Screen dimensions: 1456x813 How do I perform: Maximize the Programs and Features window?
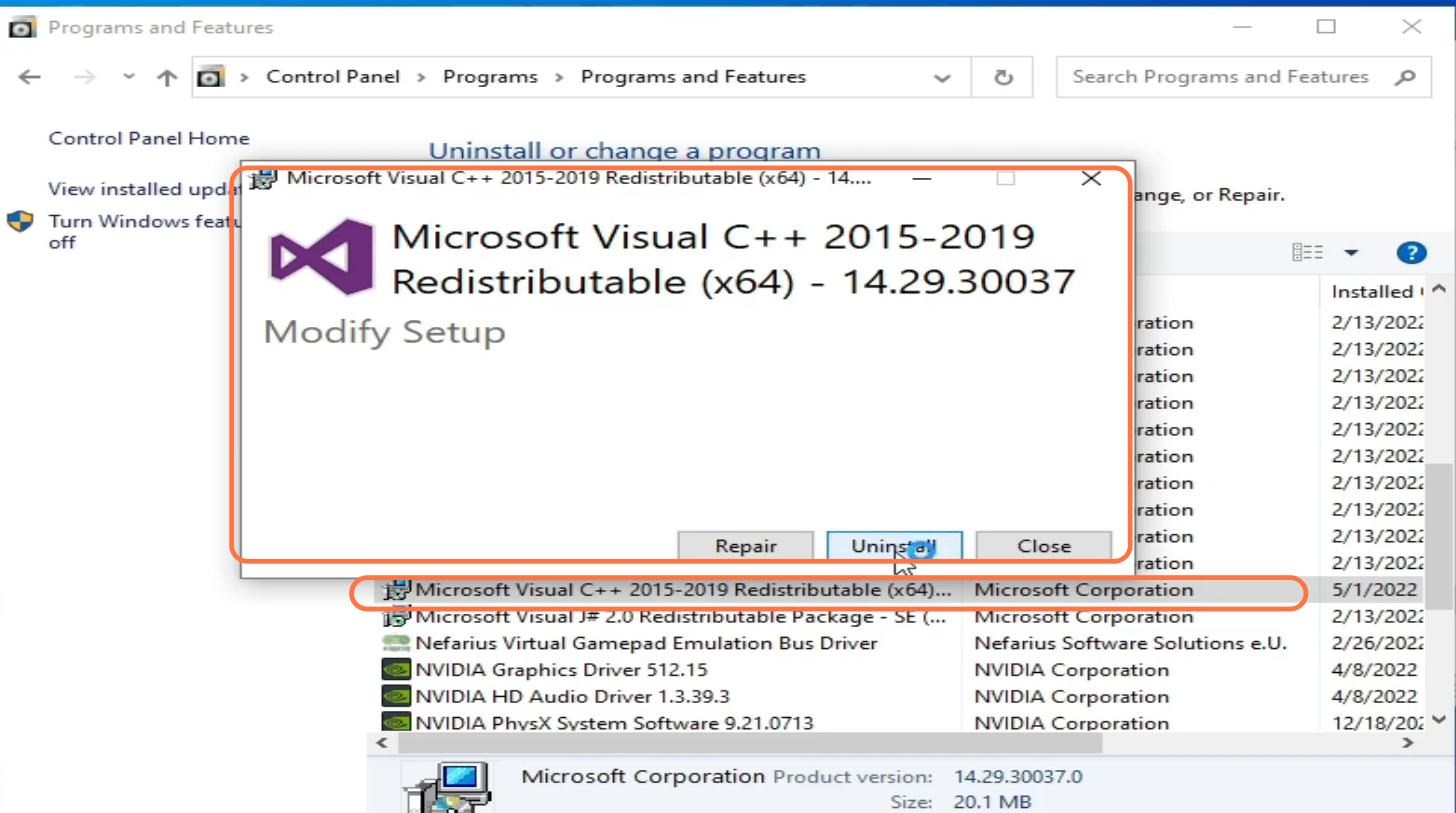click(x=1326, y=27)
